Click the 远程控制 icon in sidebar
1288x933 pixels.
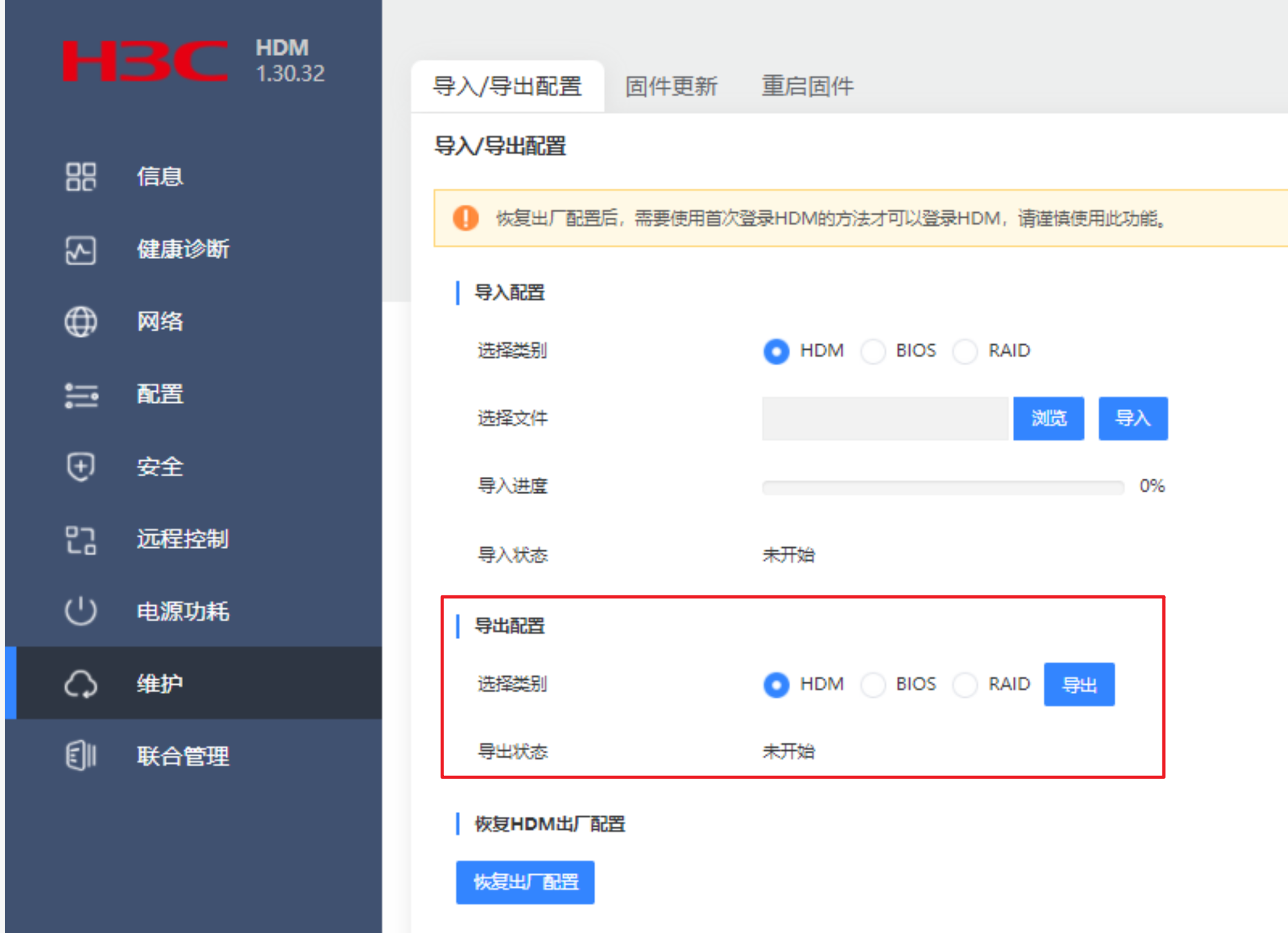click(x=81, y=540)
